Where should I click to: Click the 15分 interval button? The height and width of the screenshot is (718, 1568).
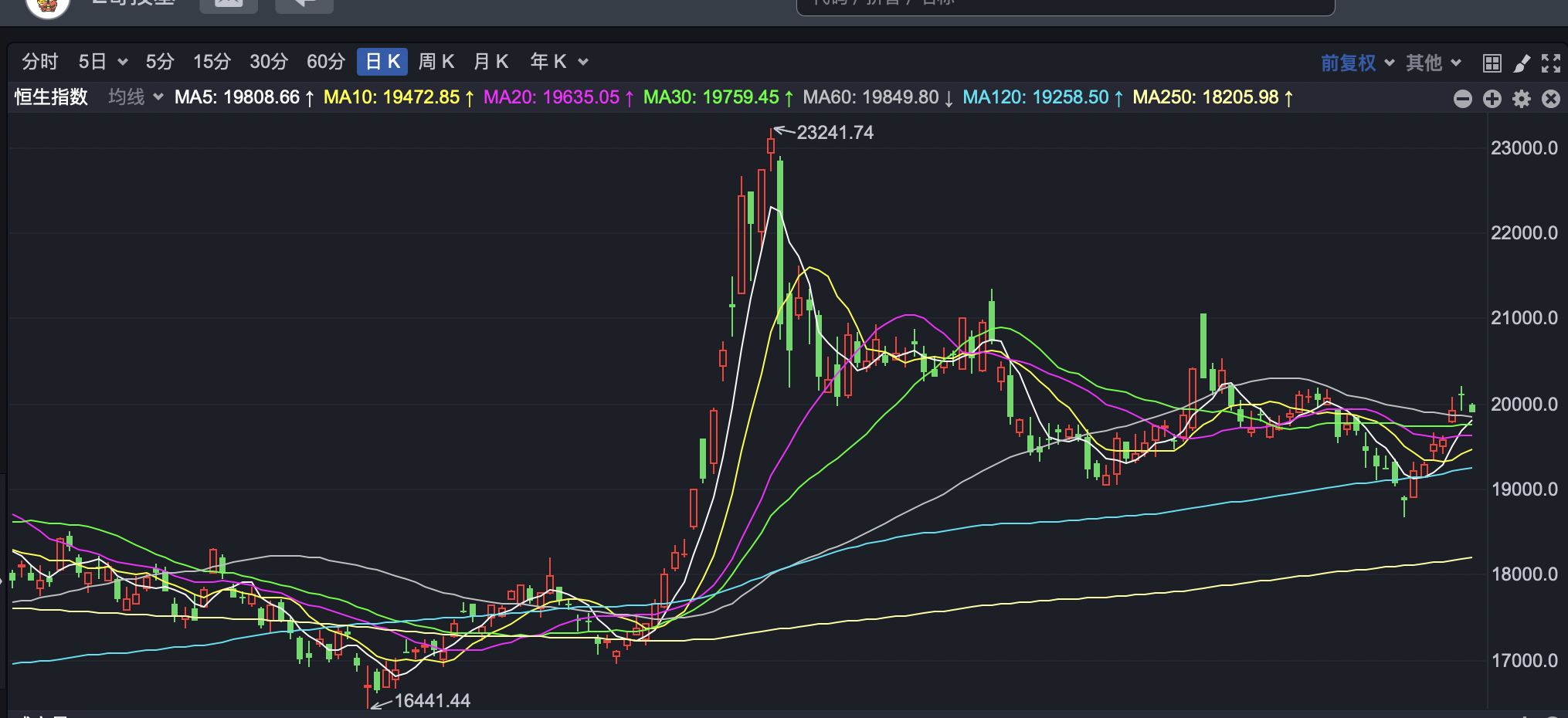[212, 62]
